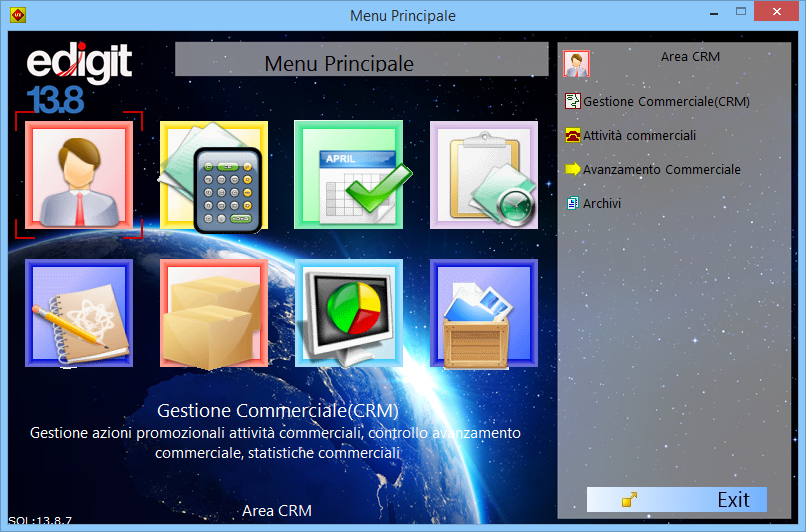Click the yellow arrow icon beside Avanzamento Commerciale
806x532 pixels.
(x=573, y=170)
